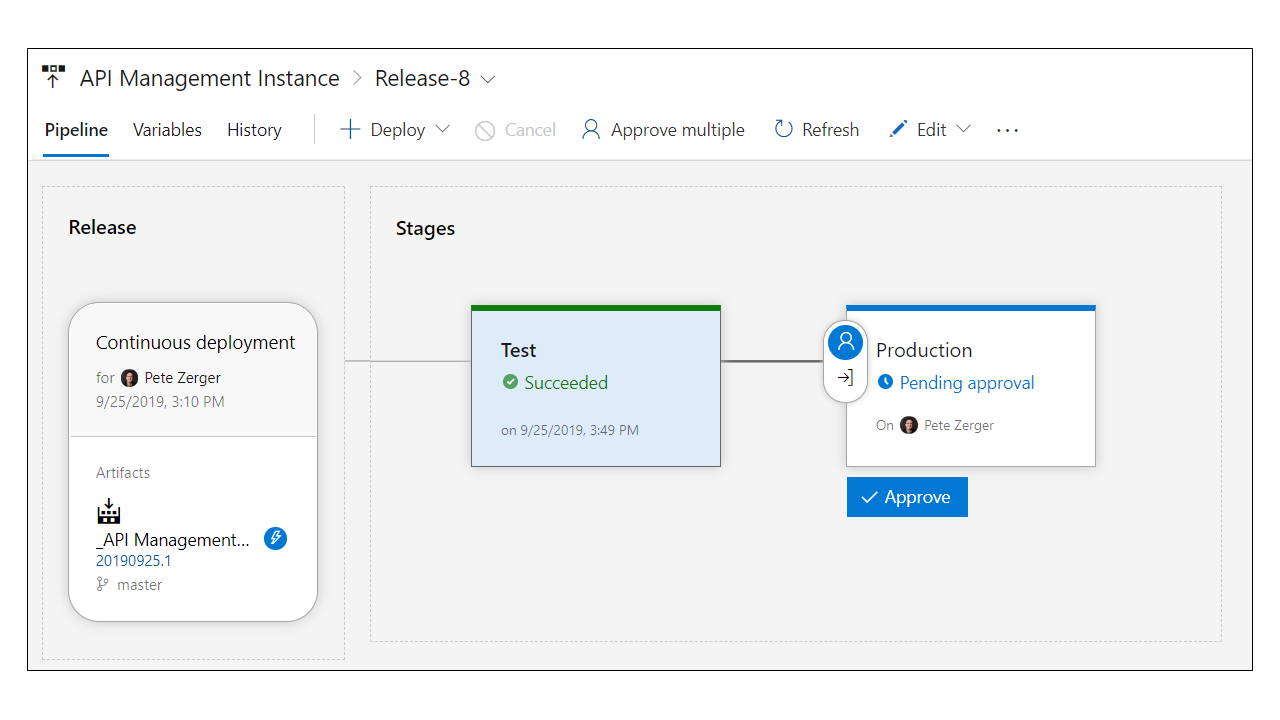
Task: Click the blue Approve button
Action: [x=907, y=497]
